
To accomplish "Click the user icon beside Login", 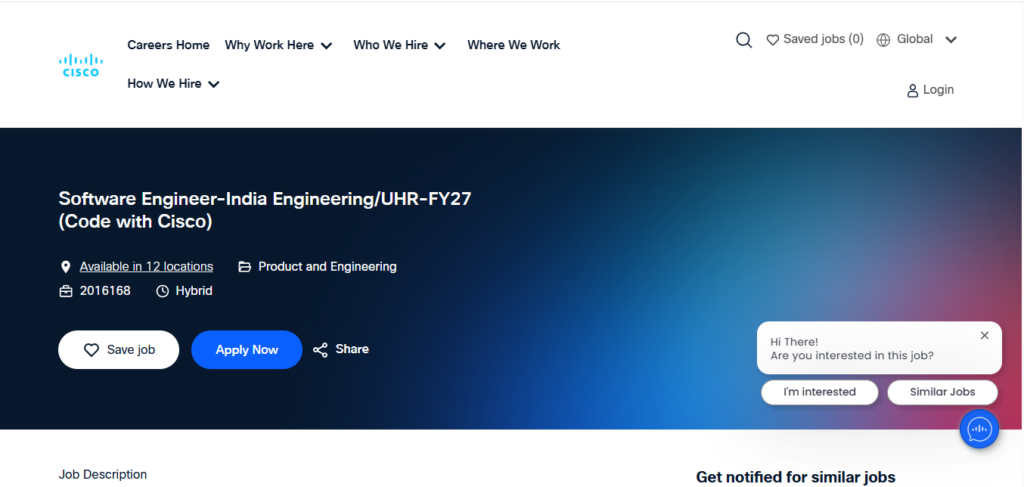I will 912,91.
